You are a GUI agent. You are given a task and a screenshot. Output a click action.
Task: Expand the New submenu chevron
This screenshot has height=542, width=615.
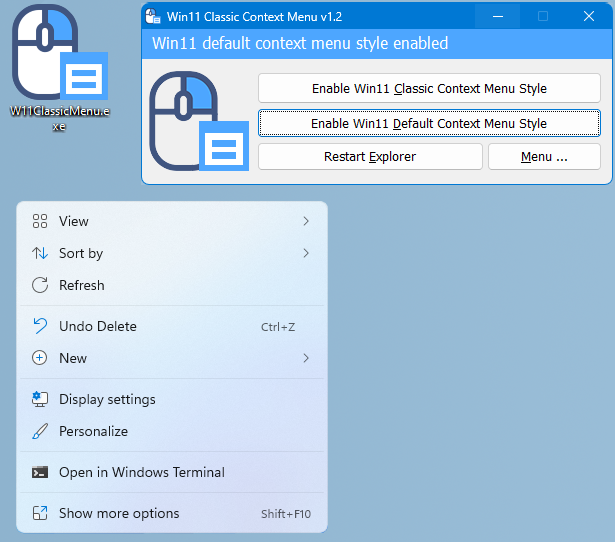tap(306, 358)
